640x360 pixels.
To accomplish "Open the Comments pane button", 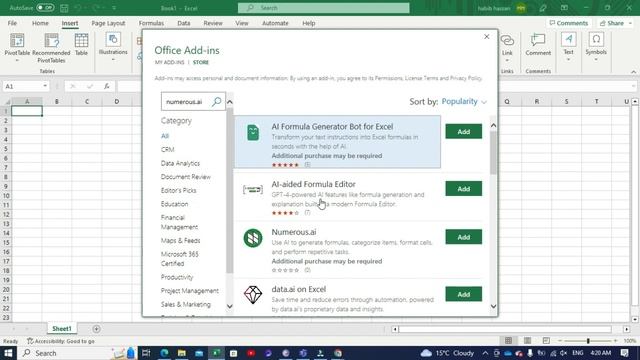I will click(x=569, y=23).
